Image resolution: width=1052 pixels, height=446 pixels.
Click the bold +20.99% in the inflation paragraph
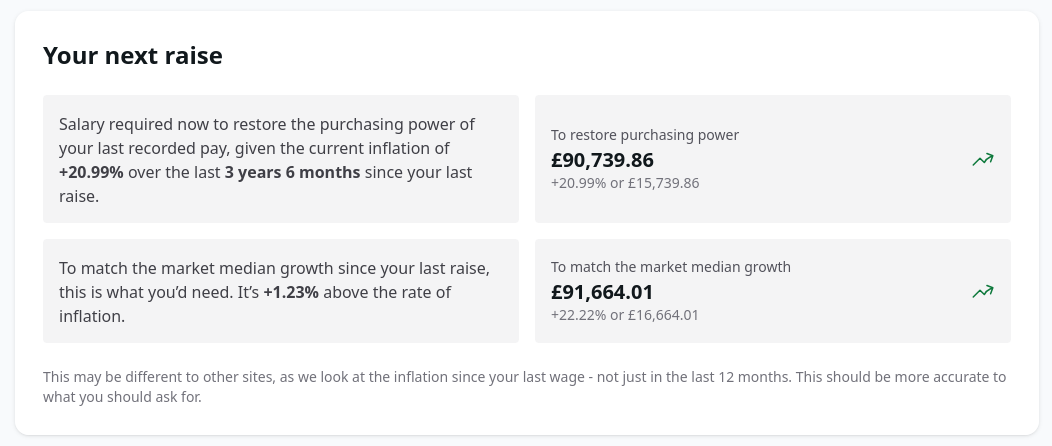click(91, 173)
